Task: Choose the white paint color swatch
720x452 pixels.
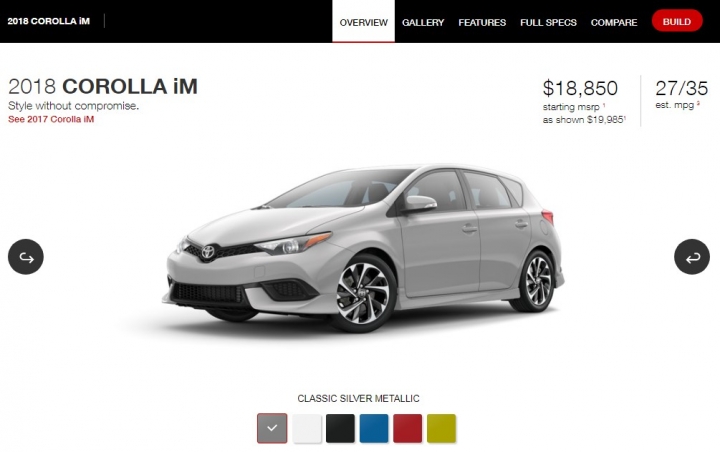Action: coord(307,428)
